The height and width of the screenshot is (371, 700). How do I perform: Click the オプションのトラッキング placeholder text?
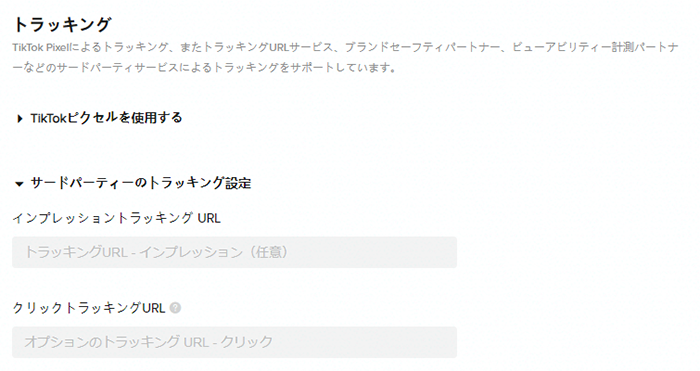click(102, 342)
